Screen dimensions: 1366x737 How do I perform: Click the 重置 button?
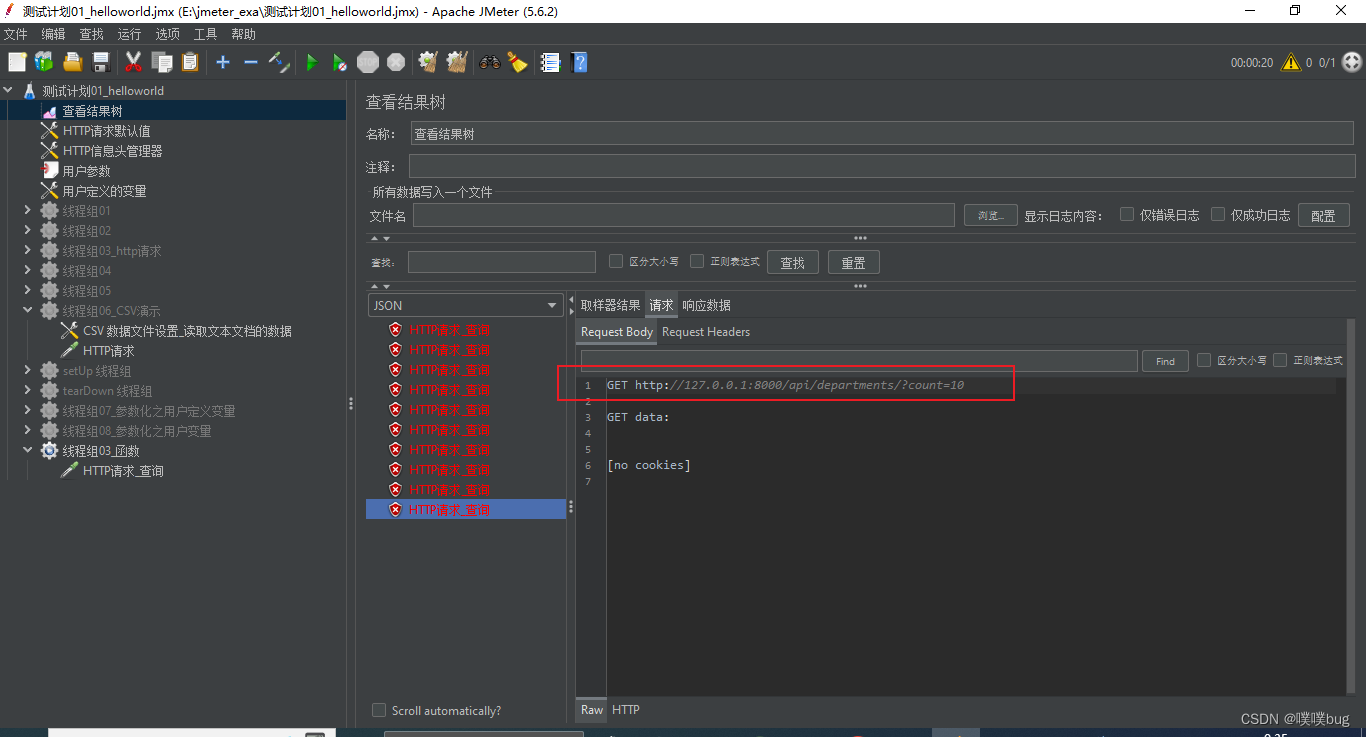click(x=853, y=262)
